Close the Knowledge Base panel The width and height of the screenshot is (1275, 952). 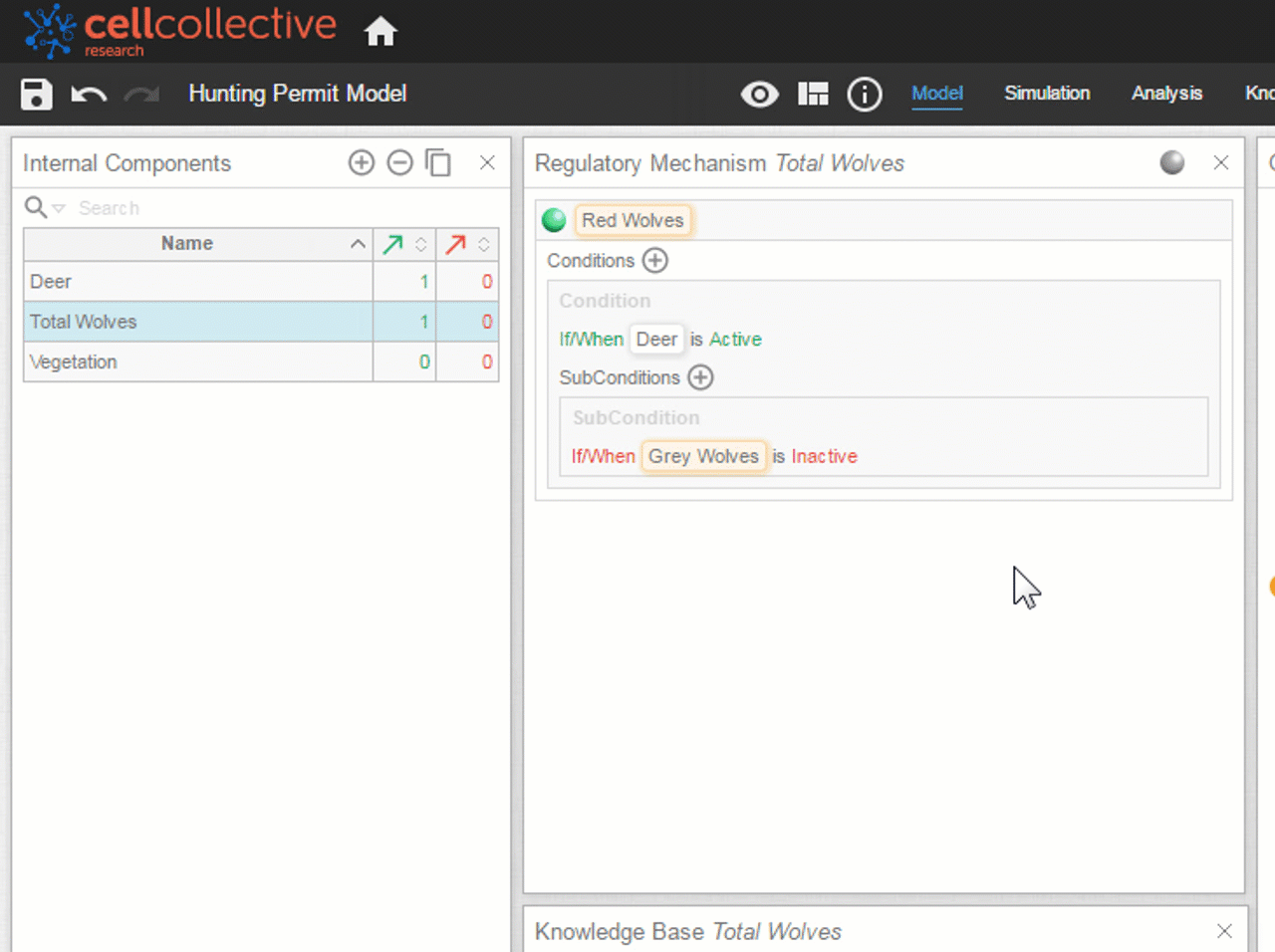click(x=1224, y=931)
